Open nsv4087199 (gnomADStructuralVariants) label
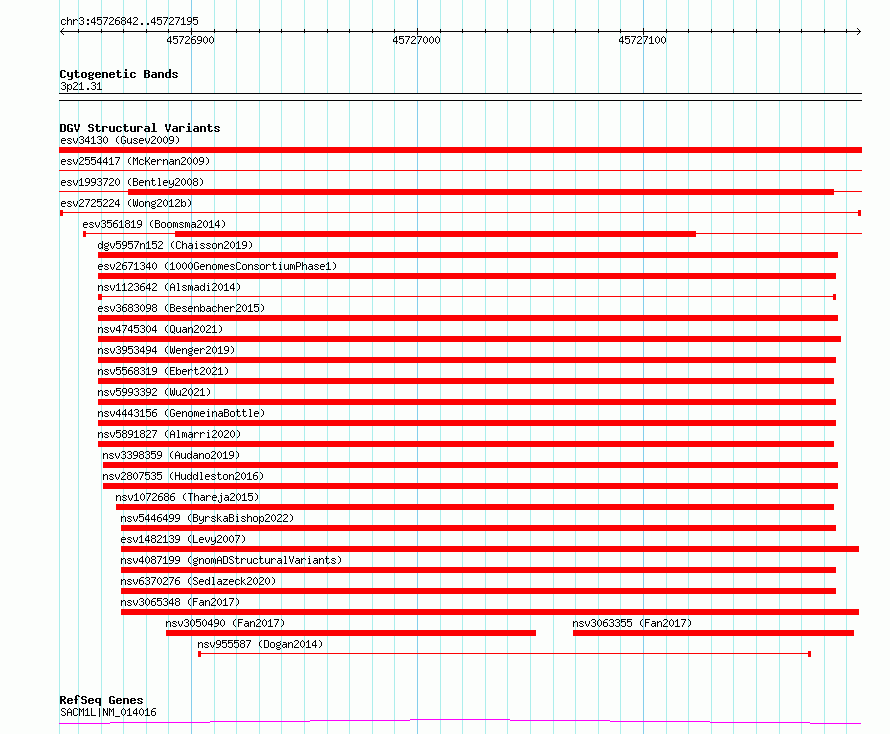This screenshot has height=734, width=890. tap(231, 560)
